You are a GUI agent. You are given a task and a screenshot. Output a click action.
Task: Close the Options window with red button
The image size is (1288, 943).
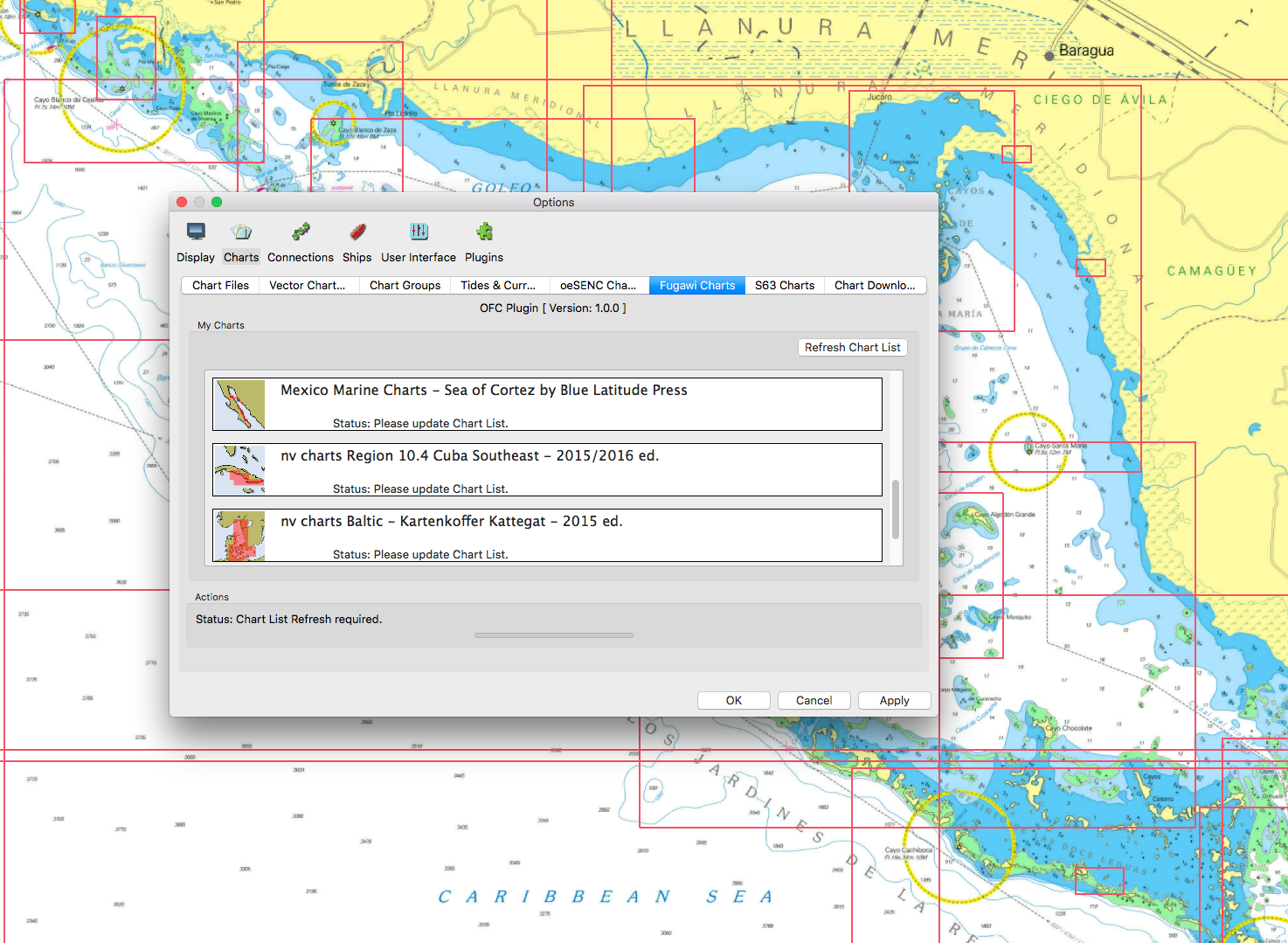click(182, 202)
